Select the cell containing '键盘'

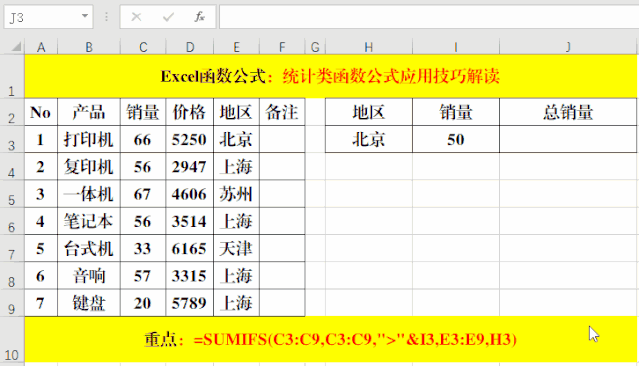[89, 303]
